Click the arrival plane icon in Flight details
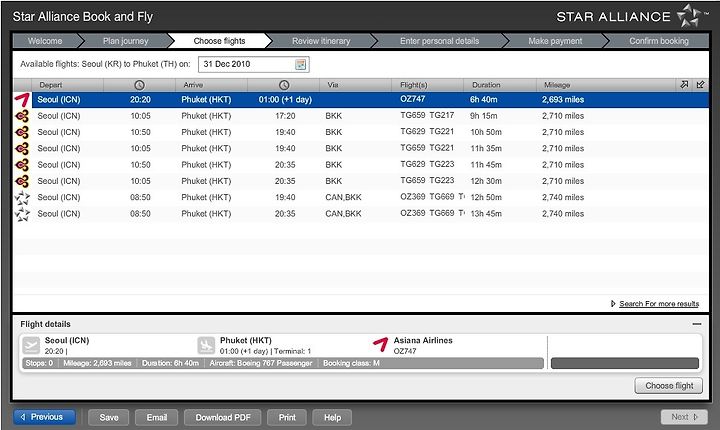This screenshot has width=720, height=430. tap(206, 345)
